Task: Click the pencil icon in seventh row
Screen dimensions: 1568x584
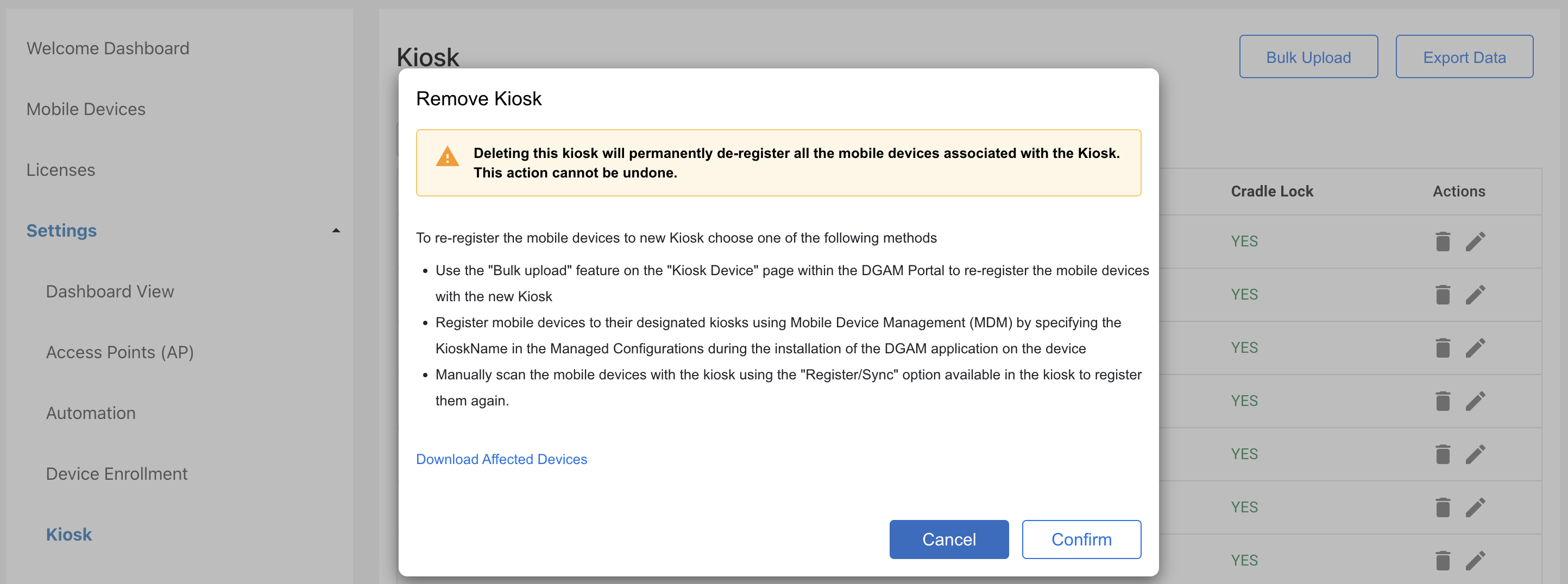Action: click(1476, 560)
